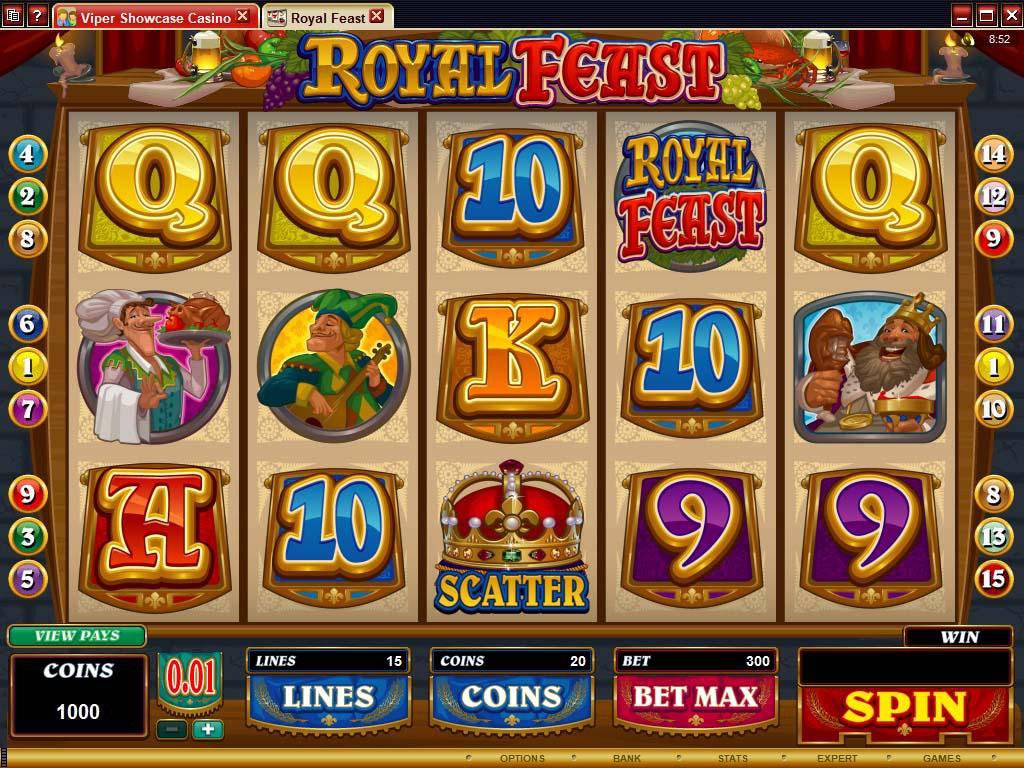
Task: Open the GAMES menu
Action: click(942, 758)
